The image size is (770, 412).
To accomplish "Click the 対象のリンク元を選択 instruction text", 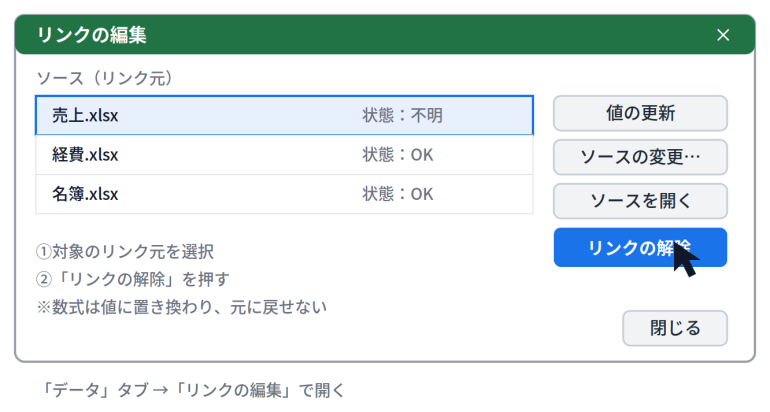I will 133,251.
